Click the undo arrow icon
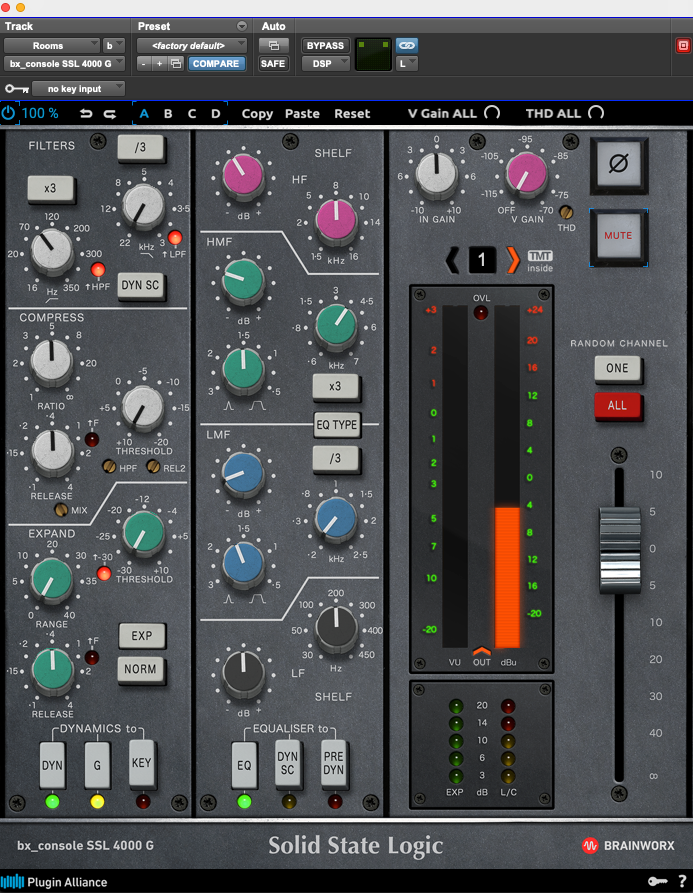This screenshot has width=693, height=893. [86, 113]
